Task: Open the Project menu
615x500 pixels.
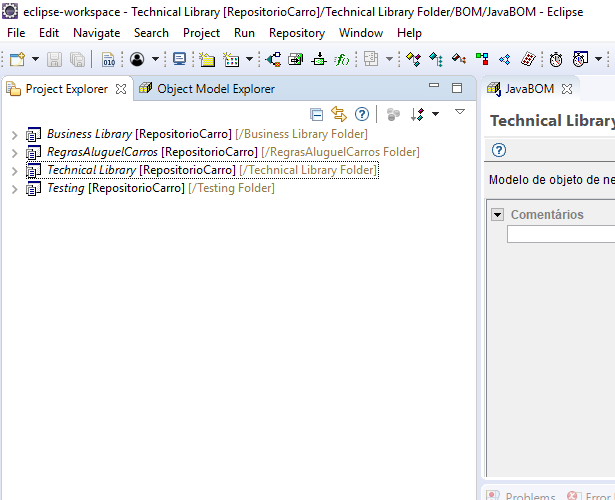Action: tap(202, 33)
